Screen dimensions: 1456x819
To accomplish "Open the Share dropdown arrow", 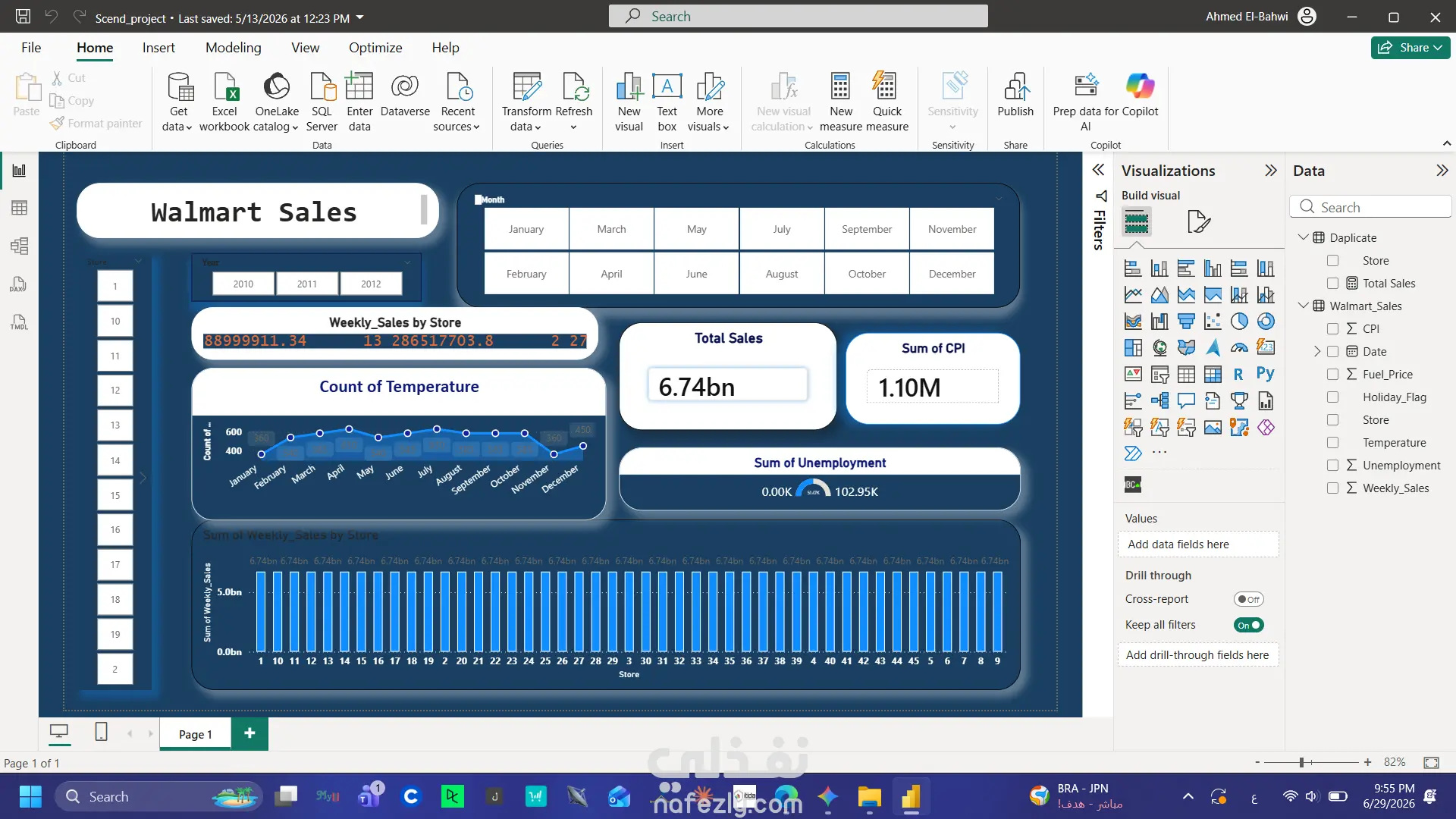I will 1438,48.
